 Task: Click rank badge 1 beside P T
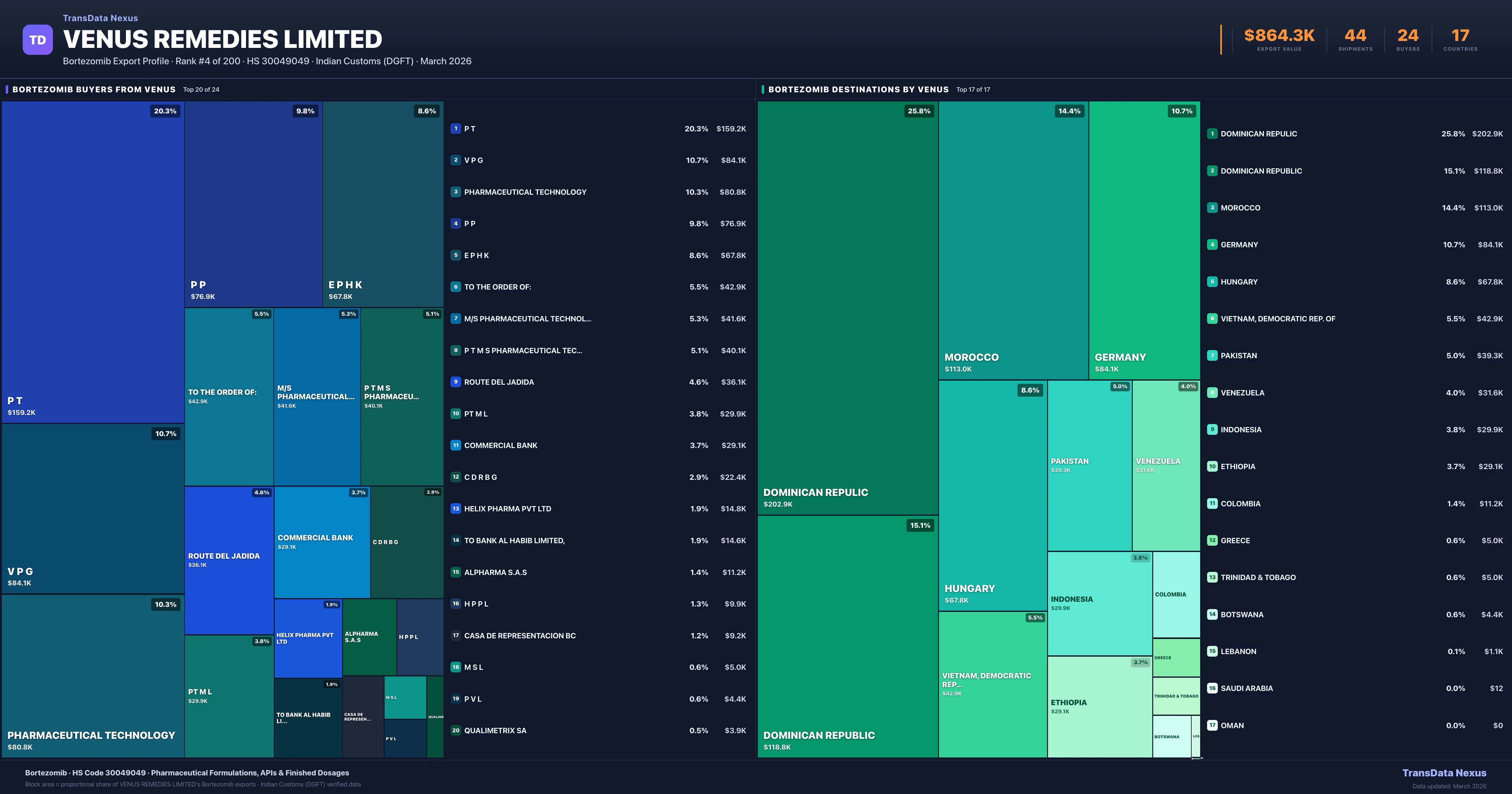(x=455, y=129)
